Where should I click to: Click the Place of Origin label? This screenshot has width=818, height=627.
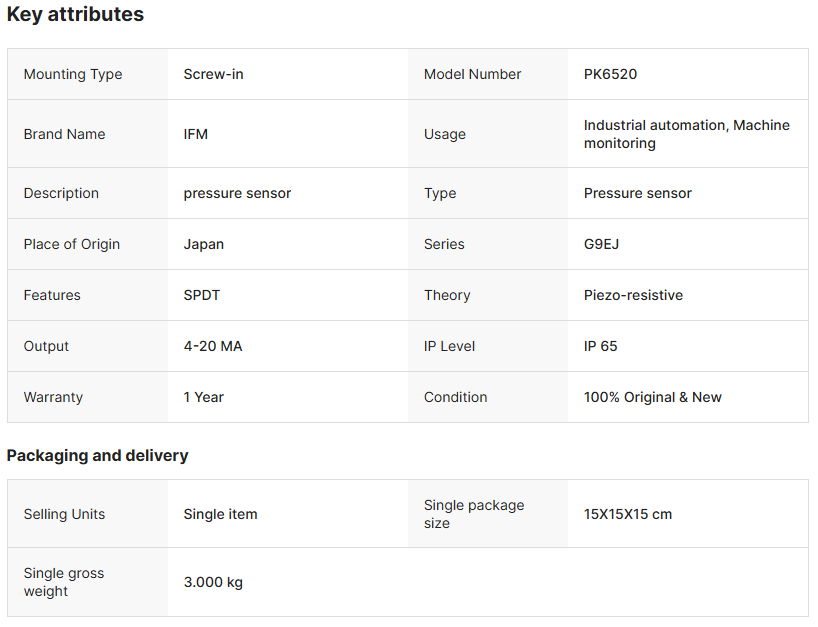[x=71, y=244]
